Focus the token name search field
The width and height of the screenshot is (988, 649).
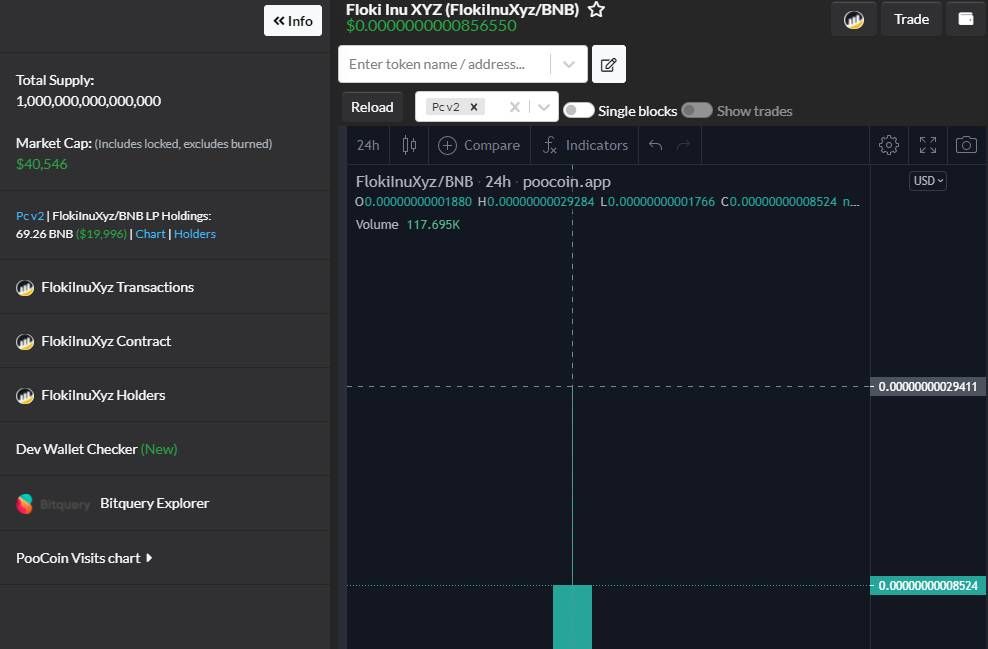(x=445, y=65)
